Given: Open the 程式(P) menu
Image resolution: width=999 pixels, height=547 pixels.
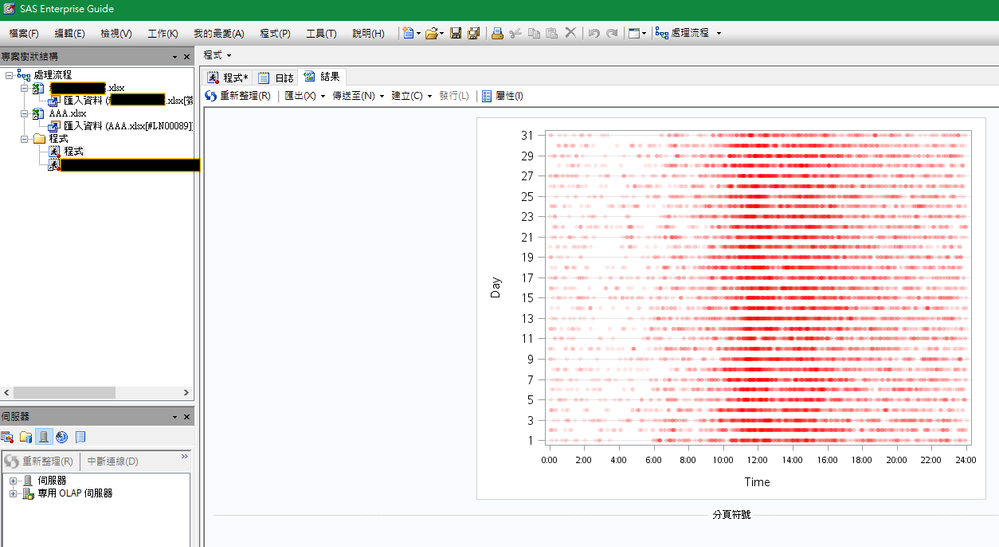Looking at the screenshot, I should point(275,33).
